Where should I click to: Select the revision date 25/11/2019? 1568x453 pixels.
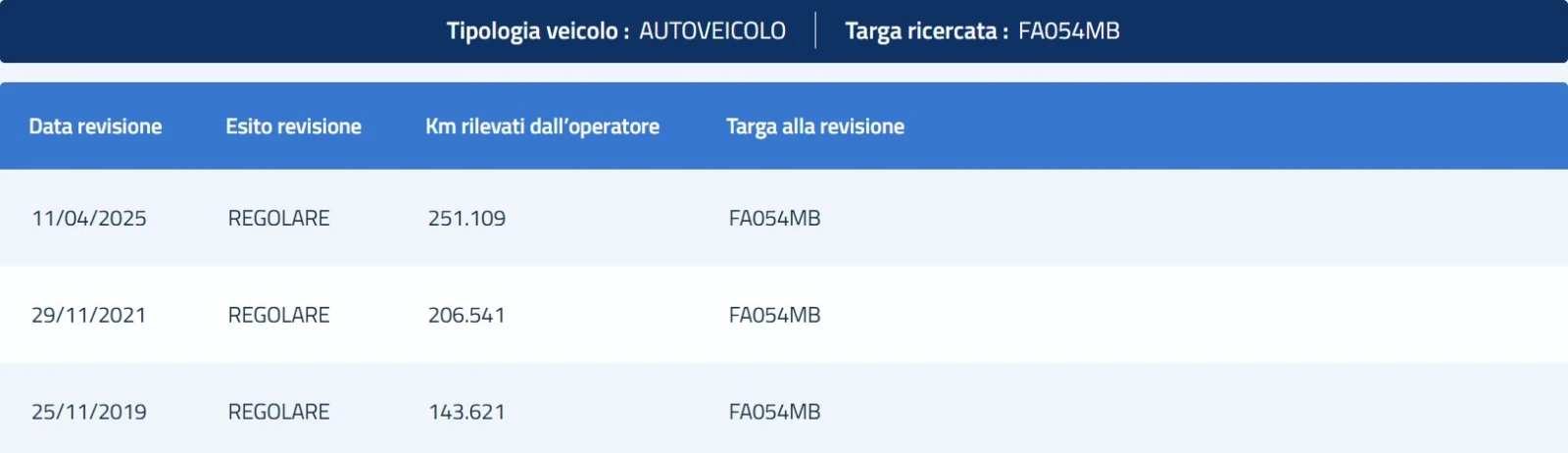coord(89,413)
